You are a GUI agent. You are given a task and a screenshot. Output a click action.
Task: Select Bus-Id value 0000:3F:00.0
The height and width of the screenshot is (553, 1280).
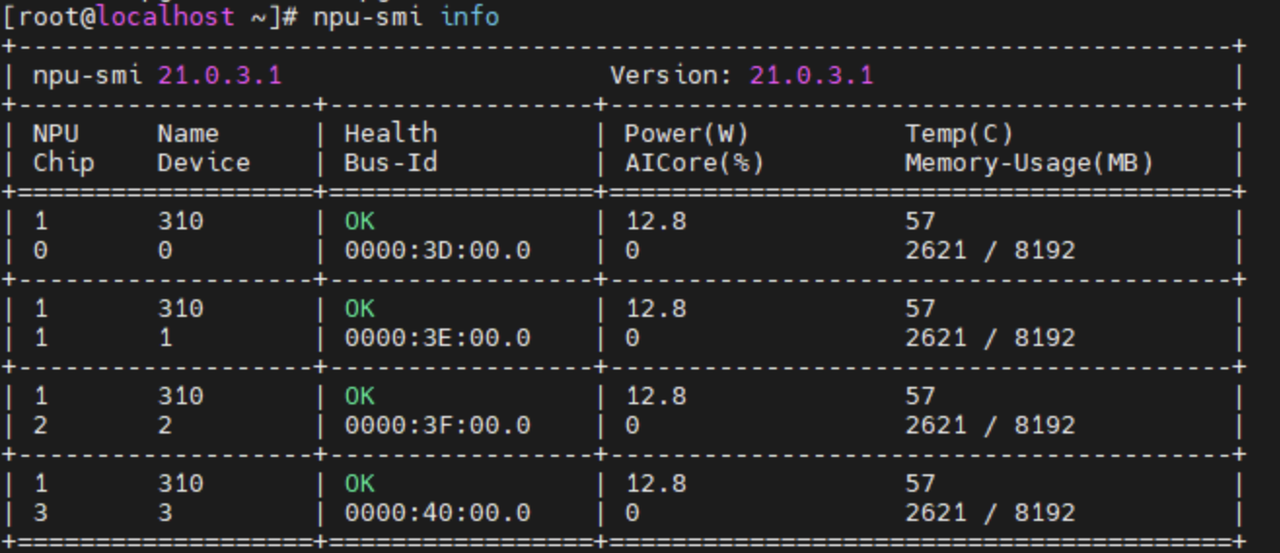point(437,426)
